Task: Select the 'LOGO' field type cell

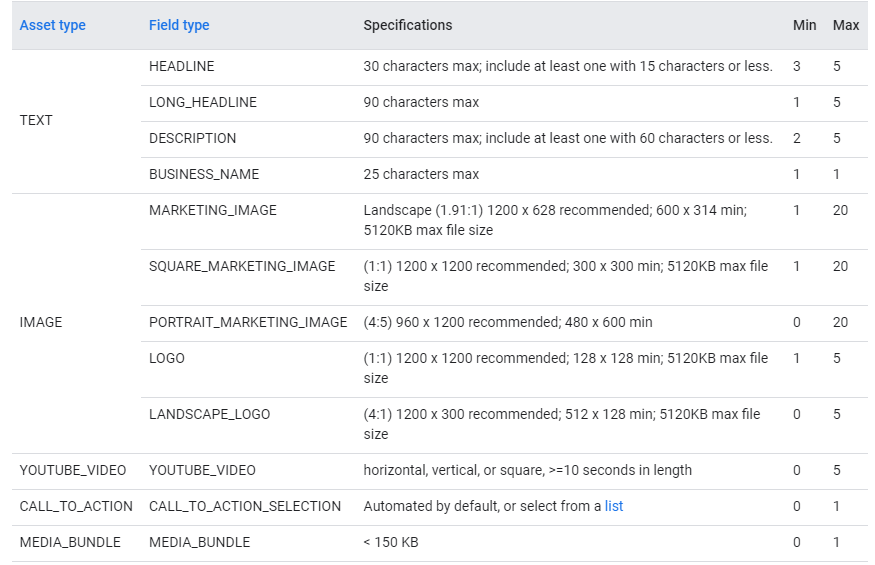Action: coord(167,358)
